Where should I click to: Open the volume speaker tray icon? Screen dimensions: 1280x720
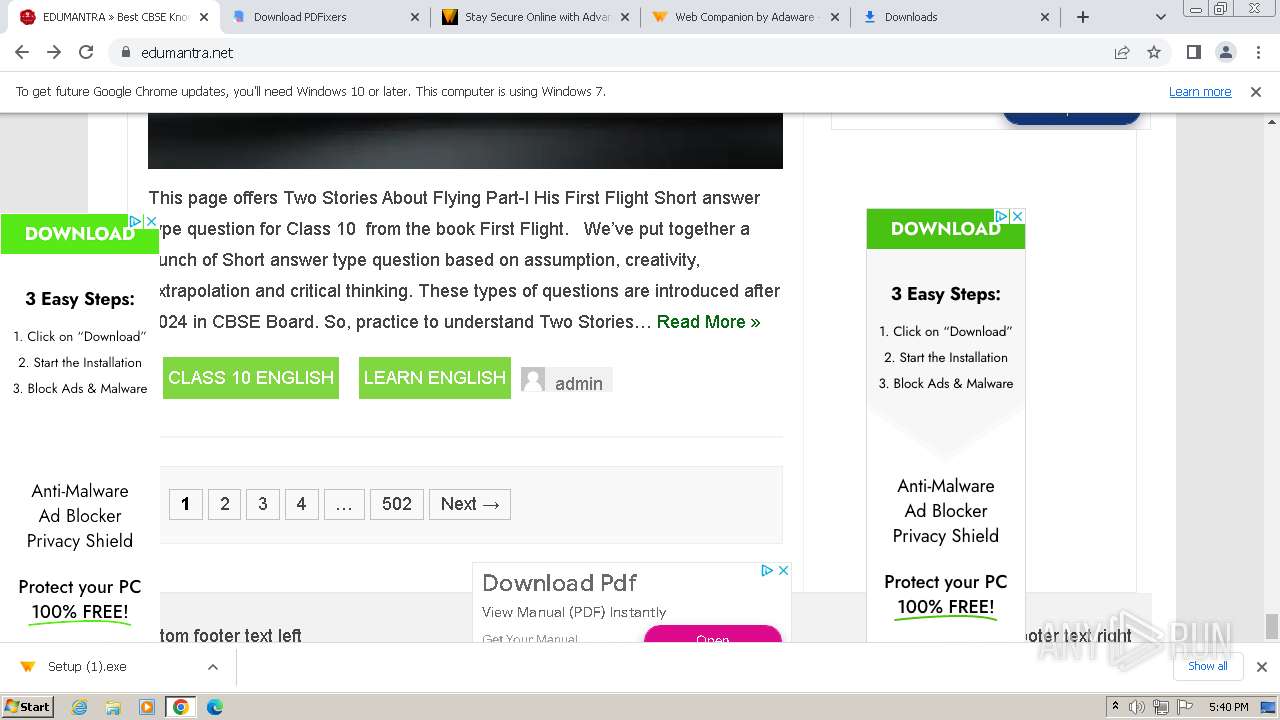tap(1137, 707)
